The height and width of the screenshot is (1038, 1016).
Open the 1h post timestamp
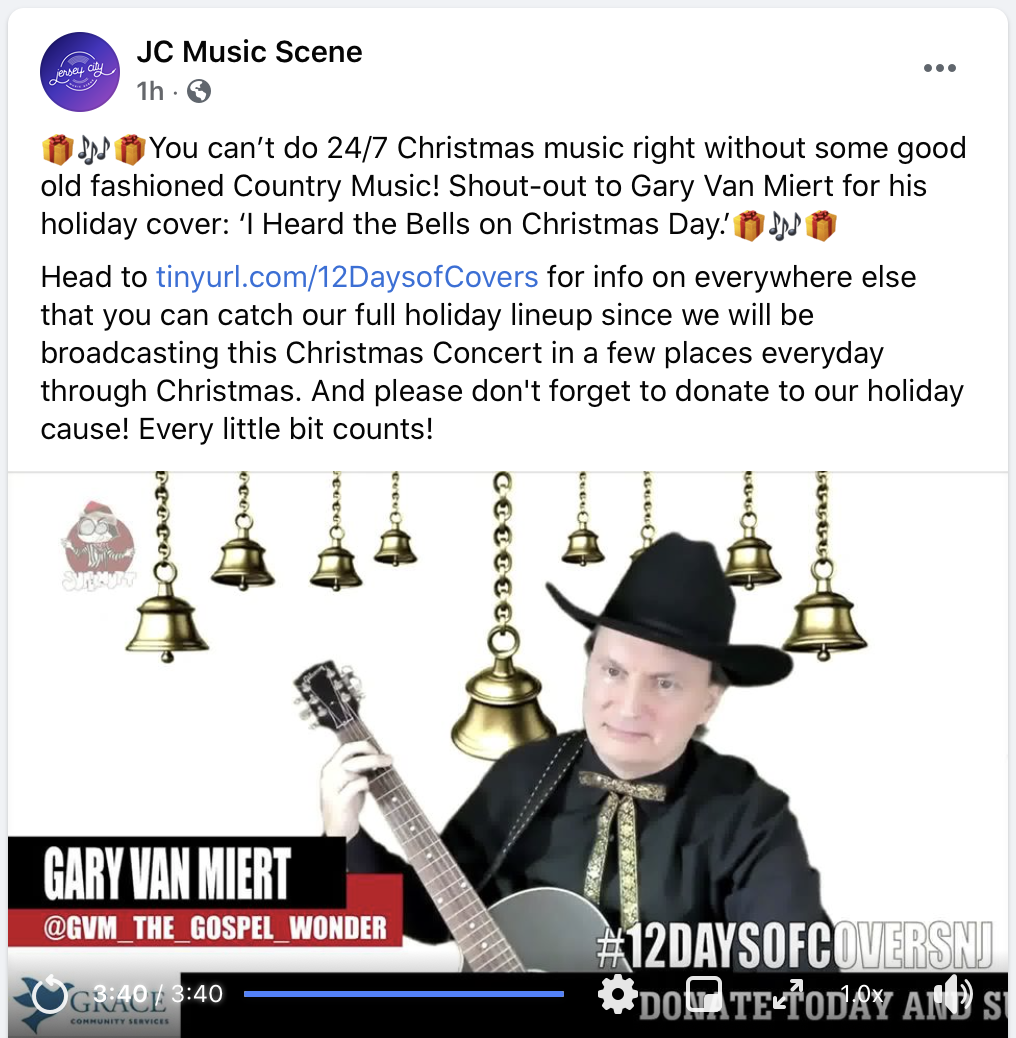pyautogui.click(x=150, y=91)
